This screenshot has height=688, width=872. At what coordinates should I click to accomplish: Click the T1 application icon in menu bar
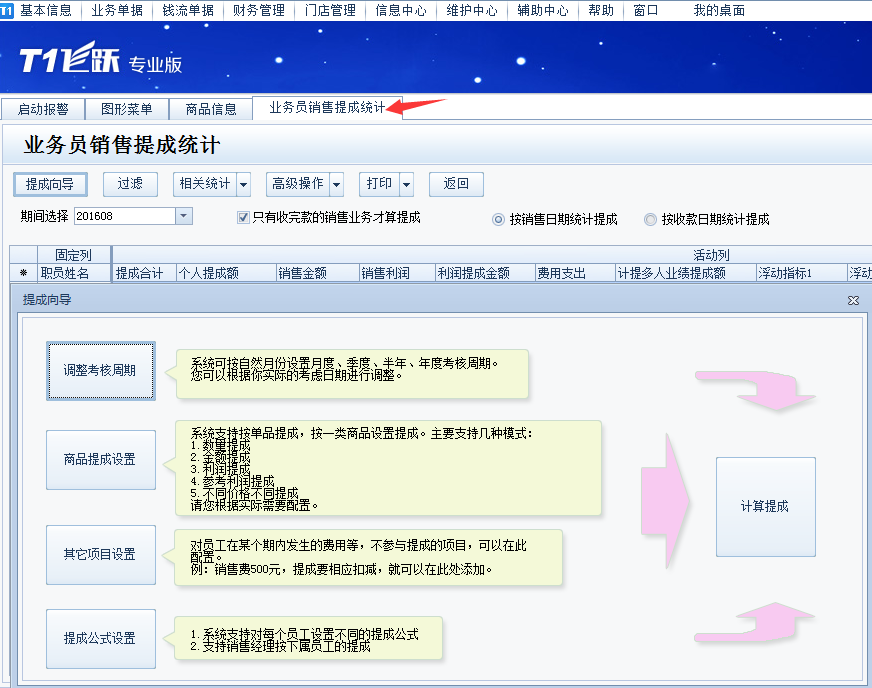point(7,10)
